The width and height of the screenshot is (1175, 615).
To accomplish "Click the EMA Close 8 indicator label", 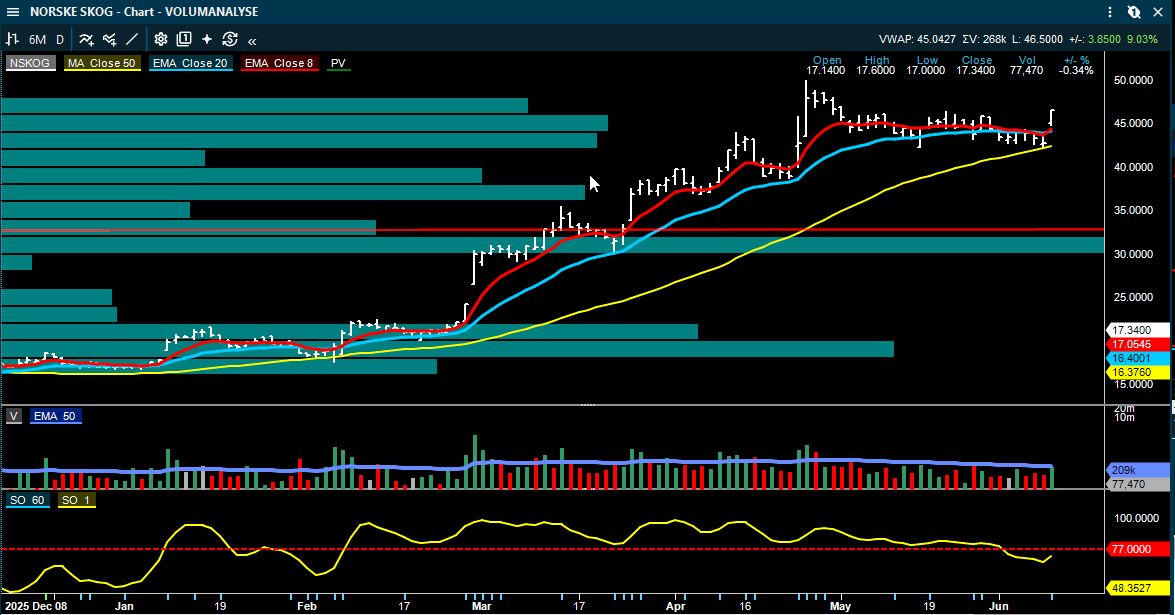I will [x=280, y=64].
